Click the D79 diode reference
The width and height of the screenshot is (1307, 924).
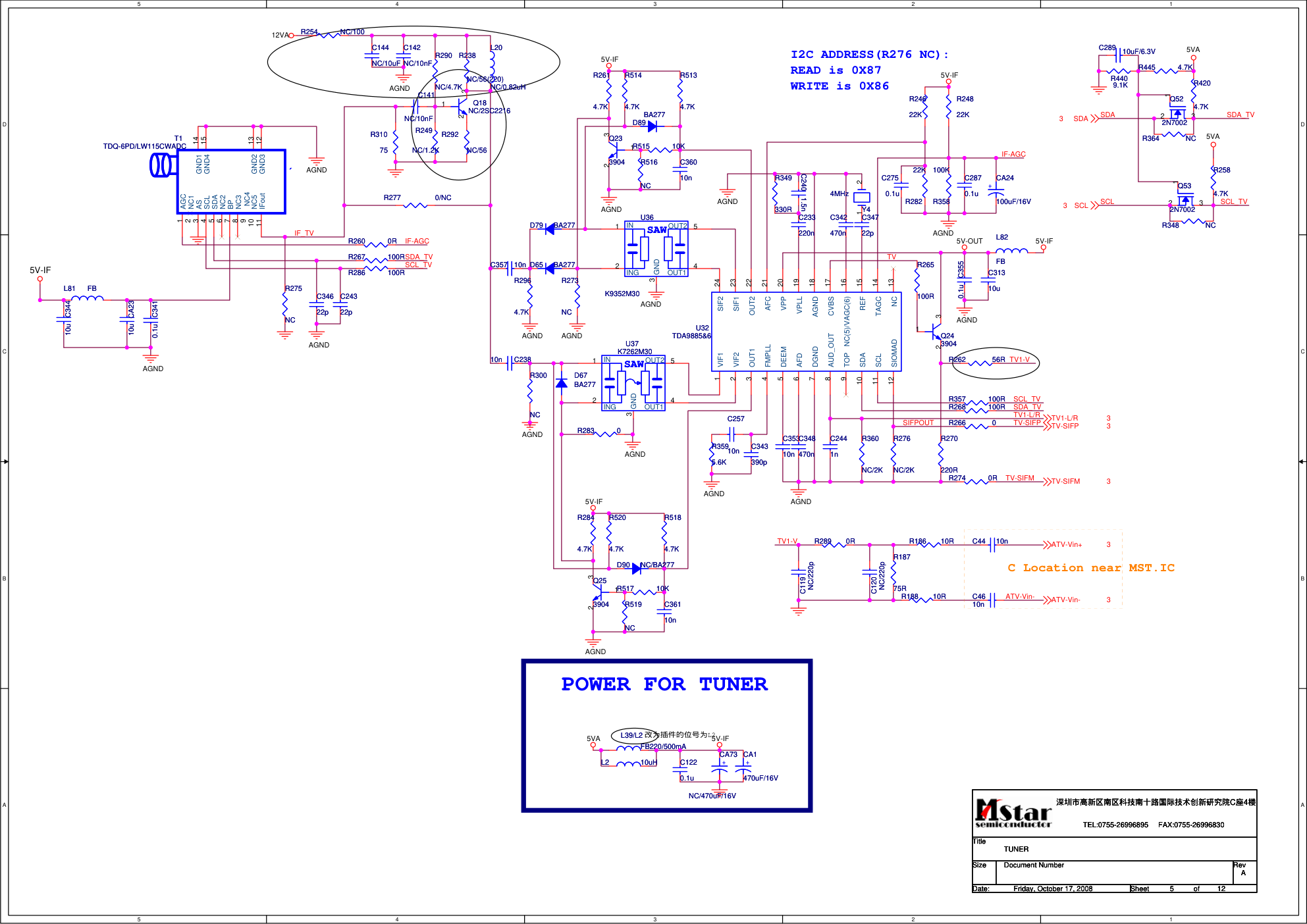click(x=536, y=225)
